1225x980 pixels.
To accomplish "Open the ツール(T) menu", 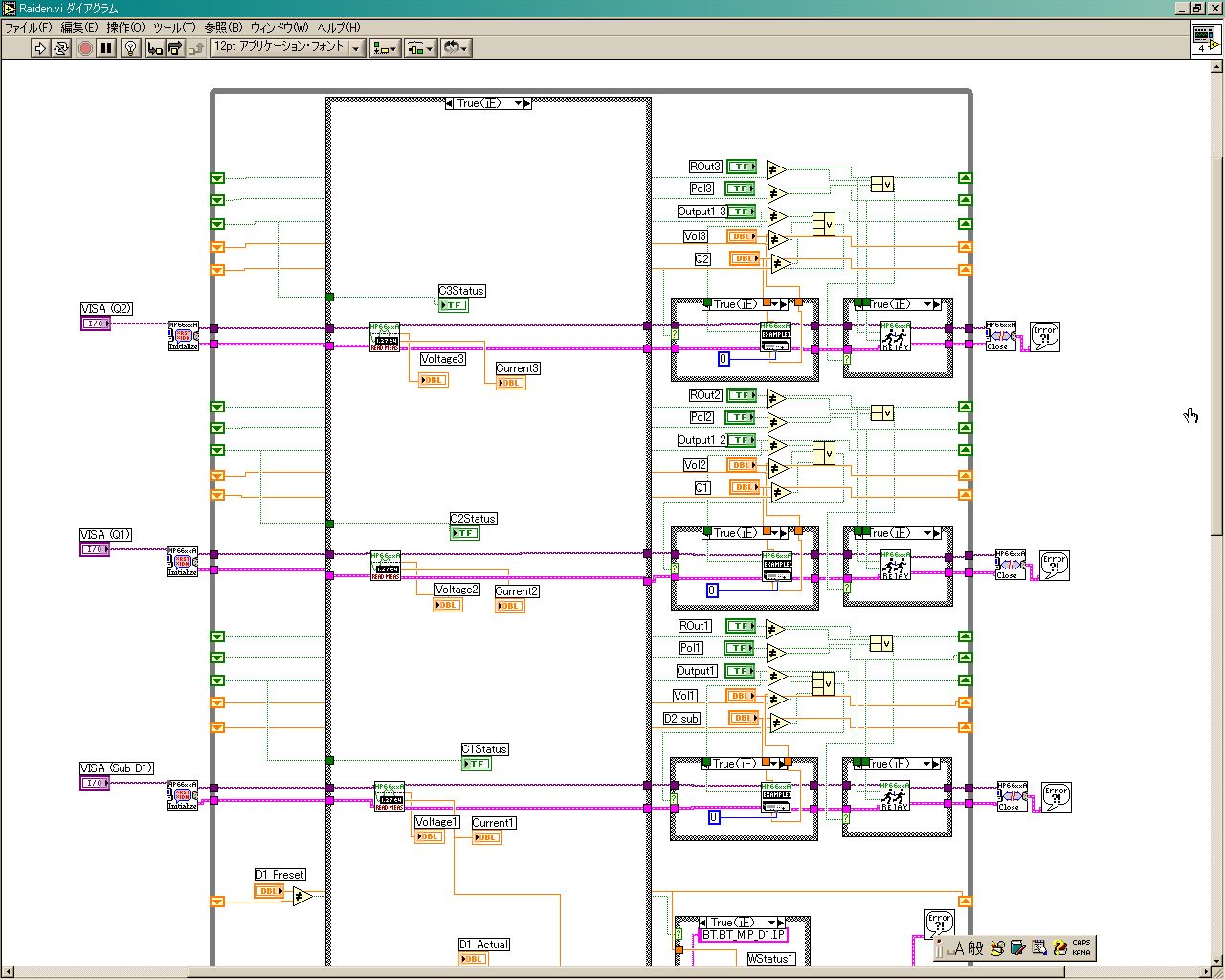I will coord(173,28).
